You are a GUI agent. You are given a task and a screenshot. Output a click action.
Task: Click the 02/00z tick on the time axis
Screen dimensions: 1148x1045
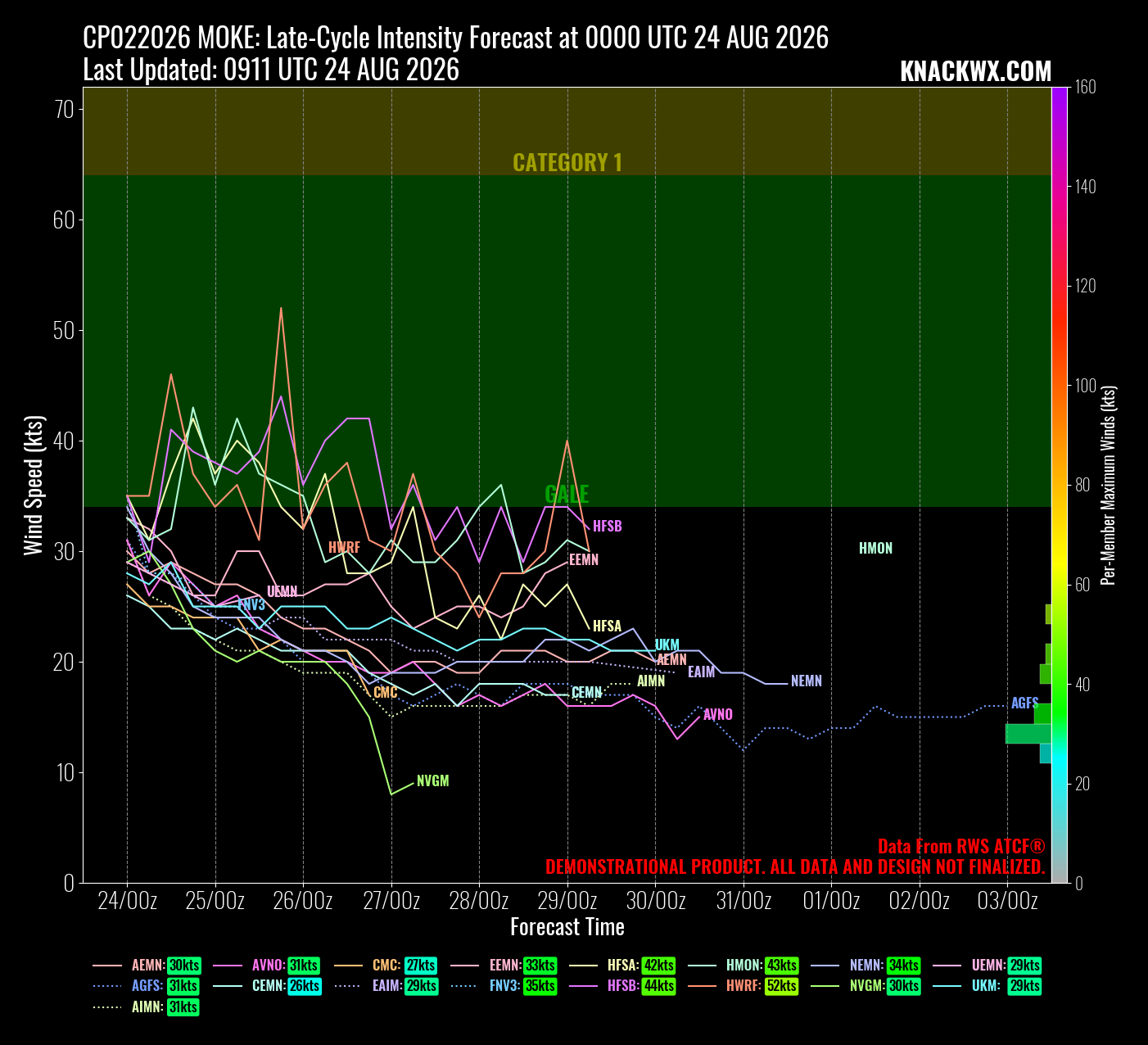(920, 902)
